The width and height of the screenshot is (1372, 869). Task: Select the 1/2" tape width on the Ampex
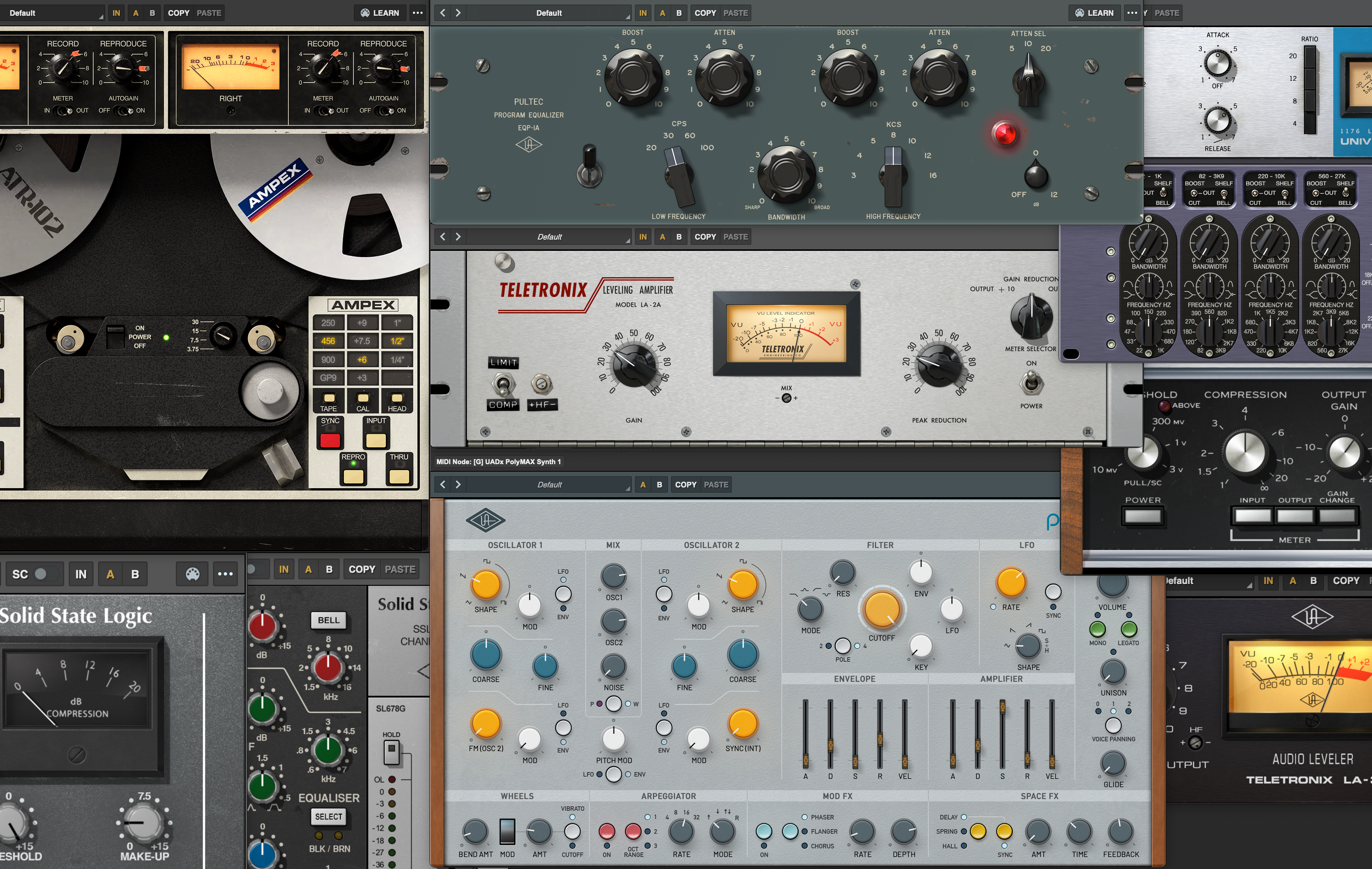point(397,341)
